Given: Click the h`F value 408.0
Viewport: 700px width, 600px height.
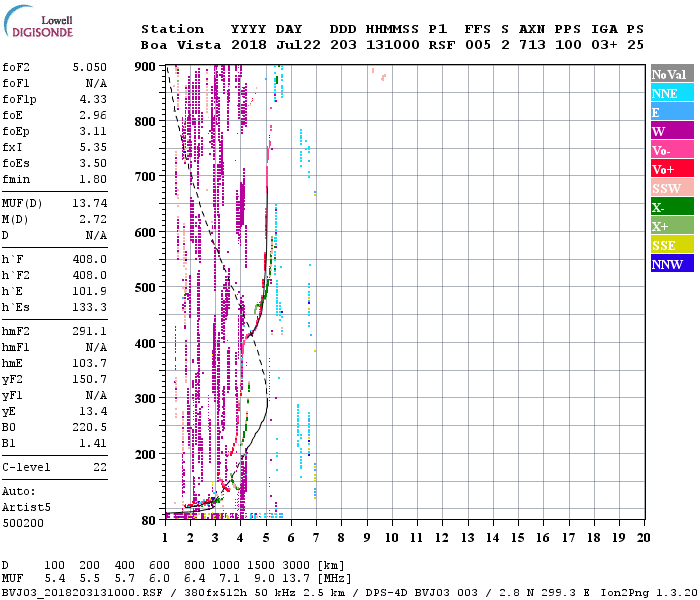Looking at the screenshot, I should (90, 259).
